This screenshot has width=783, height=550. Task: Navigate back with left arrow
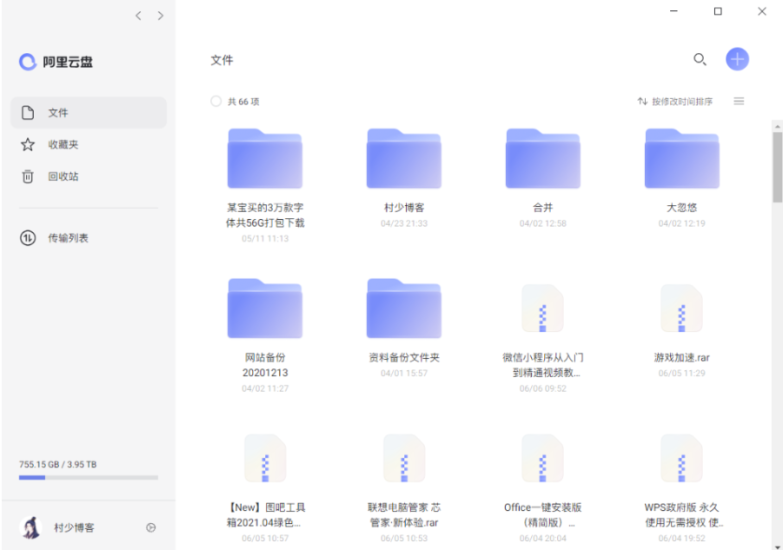click(x=138, y=15)
